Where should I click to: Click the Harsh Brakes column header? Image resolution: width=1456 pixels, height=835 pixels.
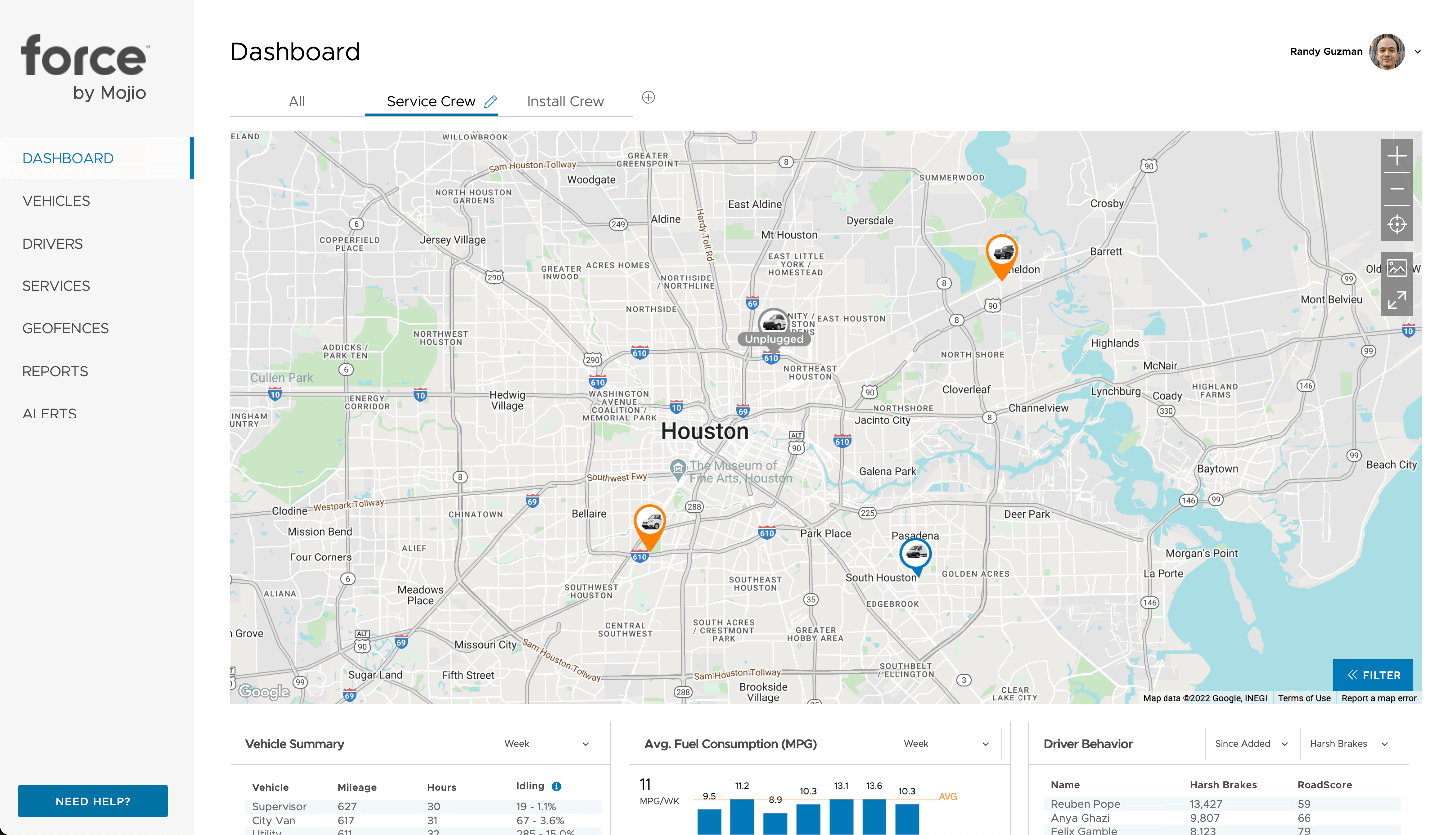(1223, 785)
